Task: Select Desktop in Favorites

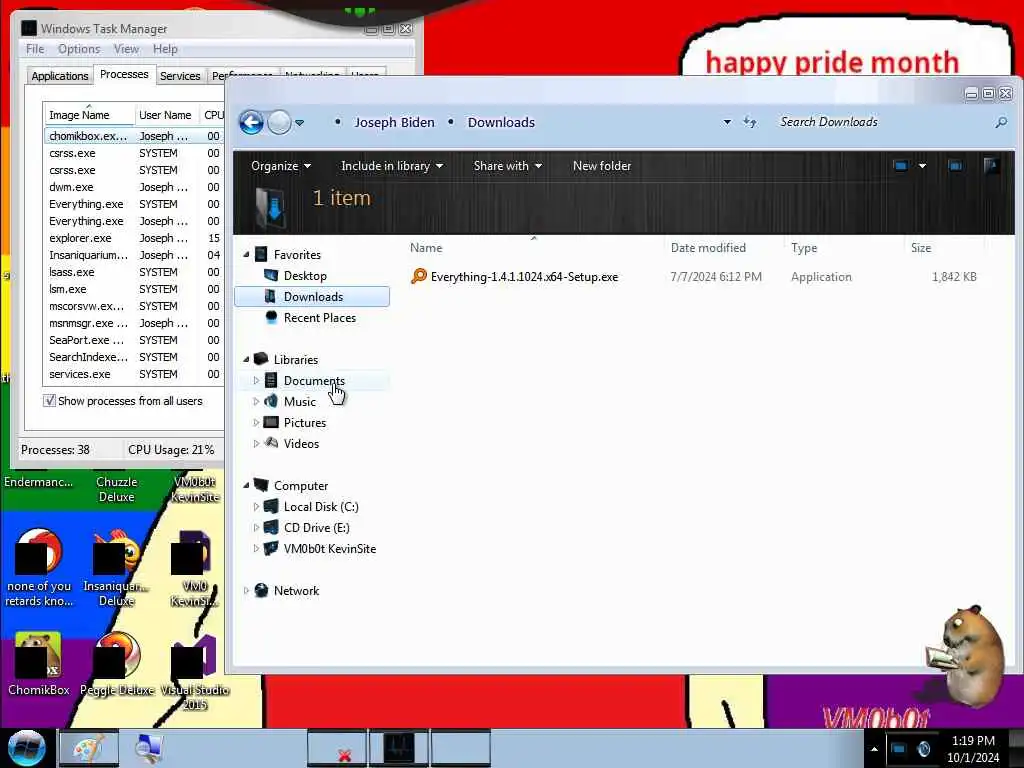Action: pos(305,276)
